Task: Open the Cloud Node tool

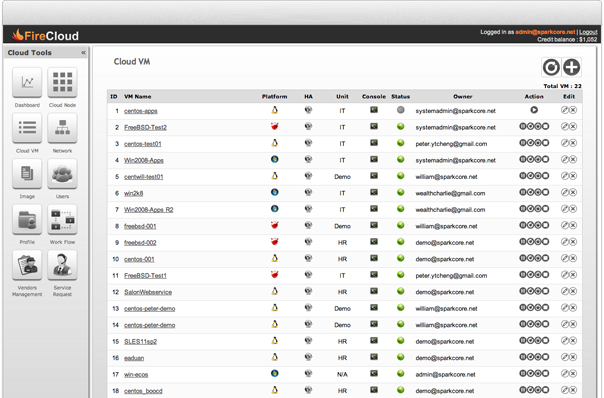Action: 62,82
